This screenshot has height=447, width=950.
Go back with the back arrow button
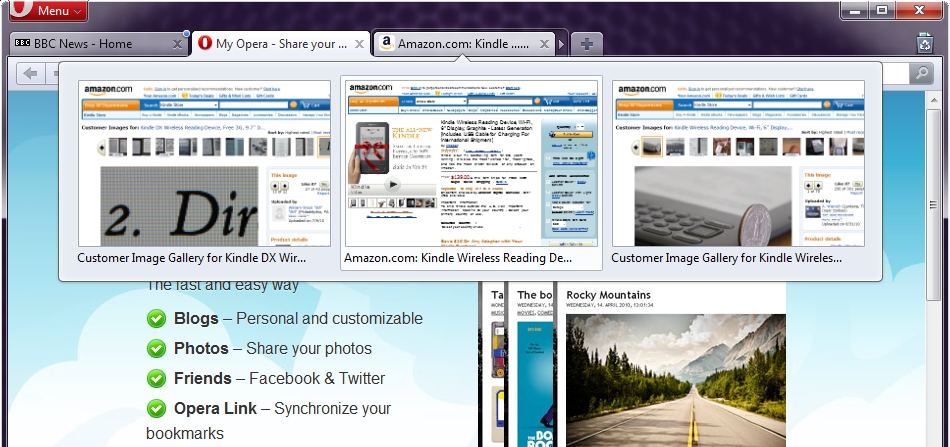tap(30, 74)
